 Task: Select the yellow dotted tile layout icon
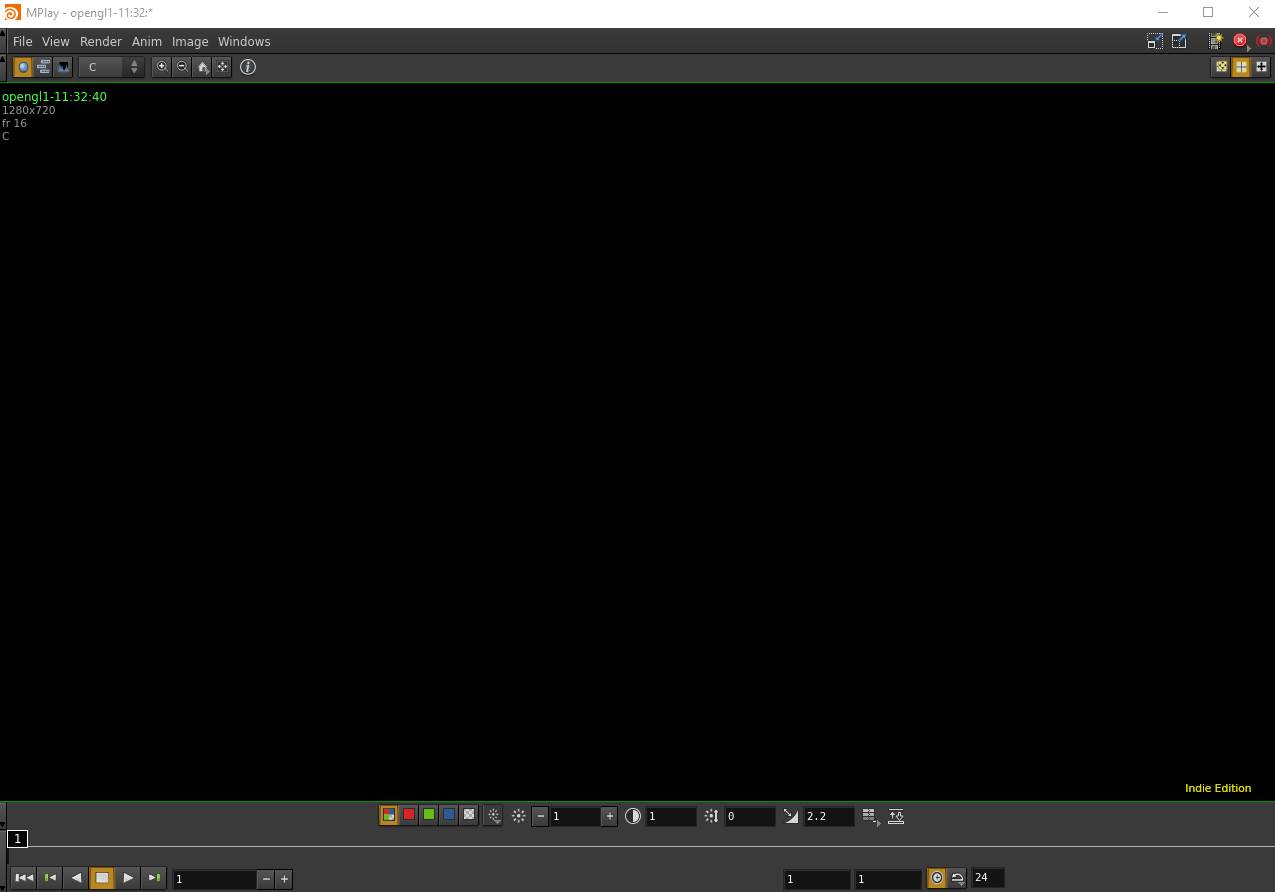click(x=1221, y=67)
